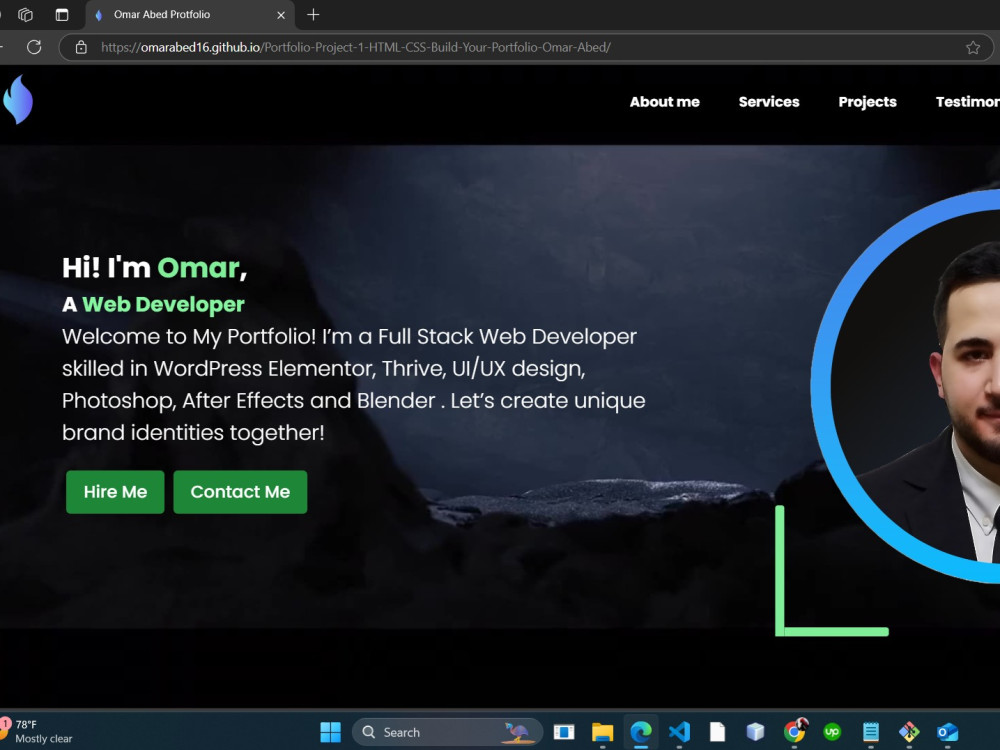Open the Windows Start menu
Image resolution: width=1000 pixels, height=750 pixels.
click(x=330, y=732)
